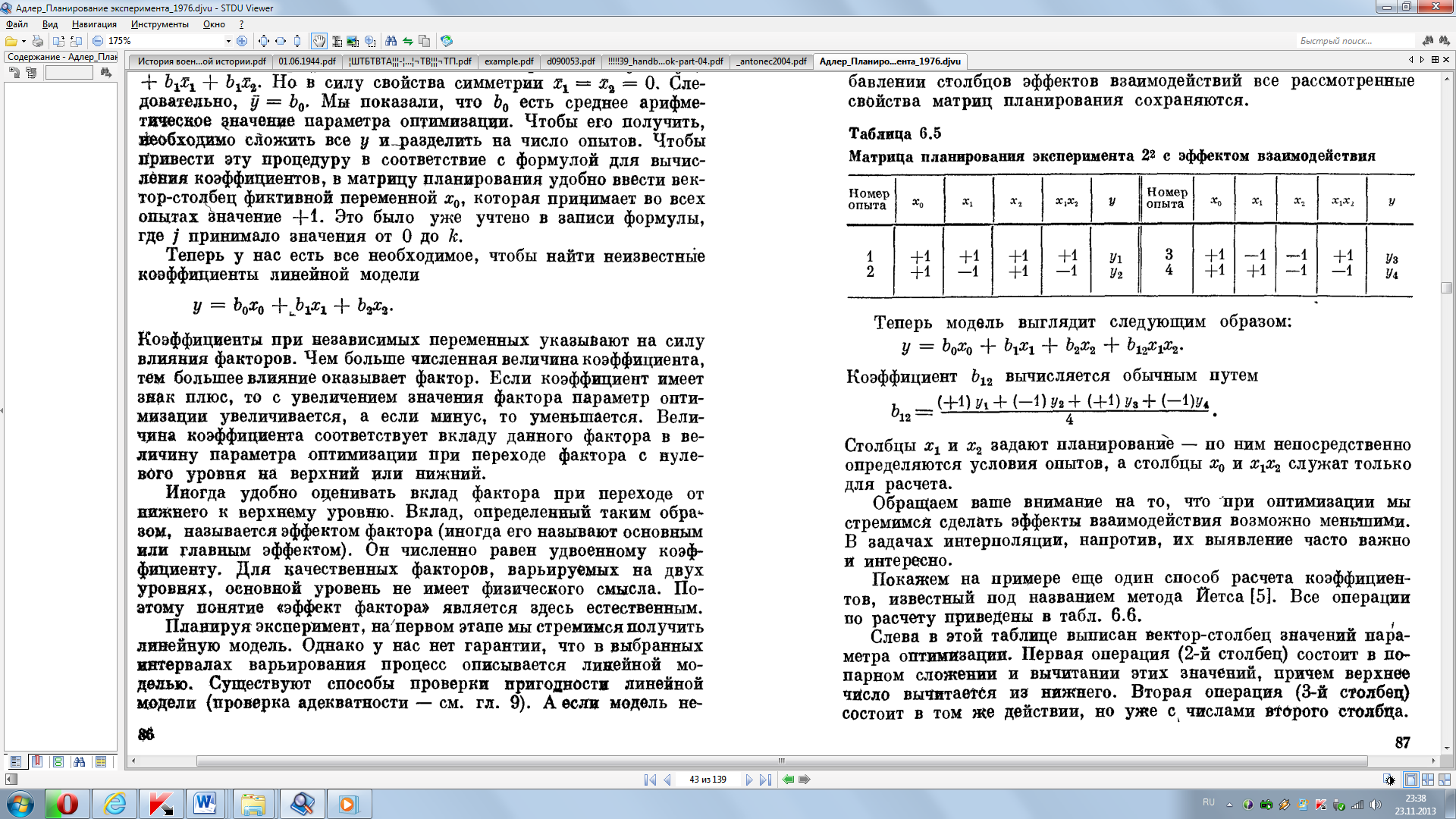
Task: Click the binoculars Search icon in toolbar
Action: (x=391, y=41)
